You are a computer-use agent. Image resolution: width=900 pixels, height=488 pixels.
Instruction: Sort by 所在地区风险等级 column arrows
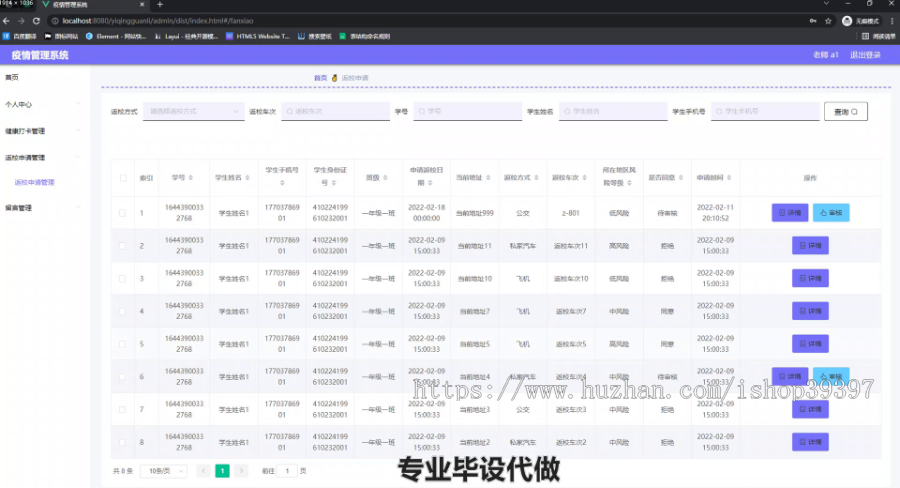[x=629, y=183]
